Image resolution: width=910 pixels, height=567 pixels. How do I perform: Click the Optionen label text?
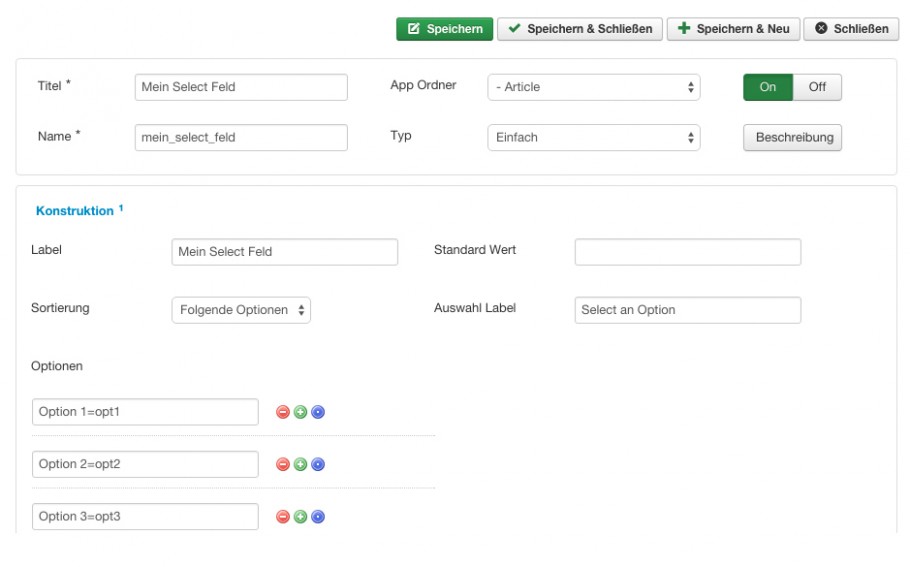pos(57,366)
